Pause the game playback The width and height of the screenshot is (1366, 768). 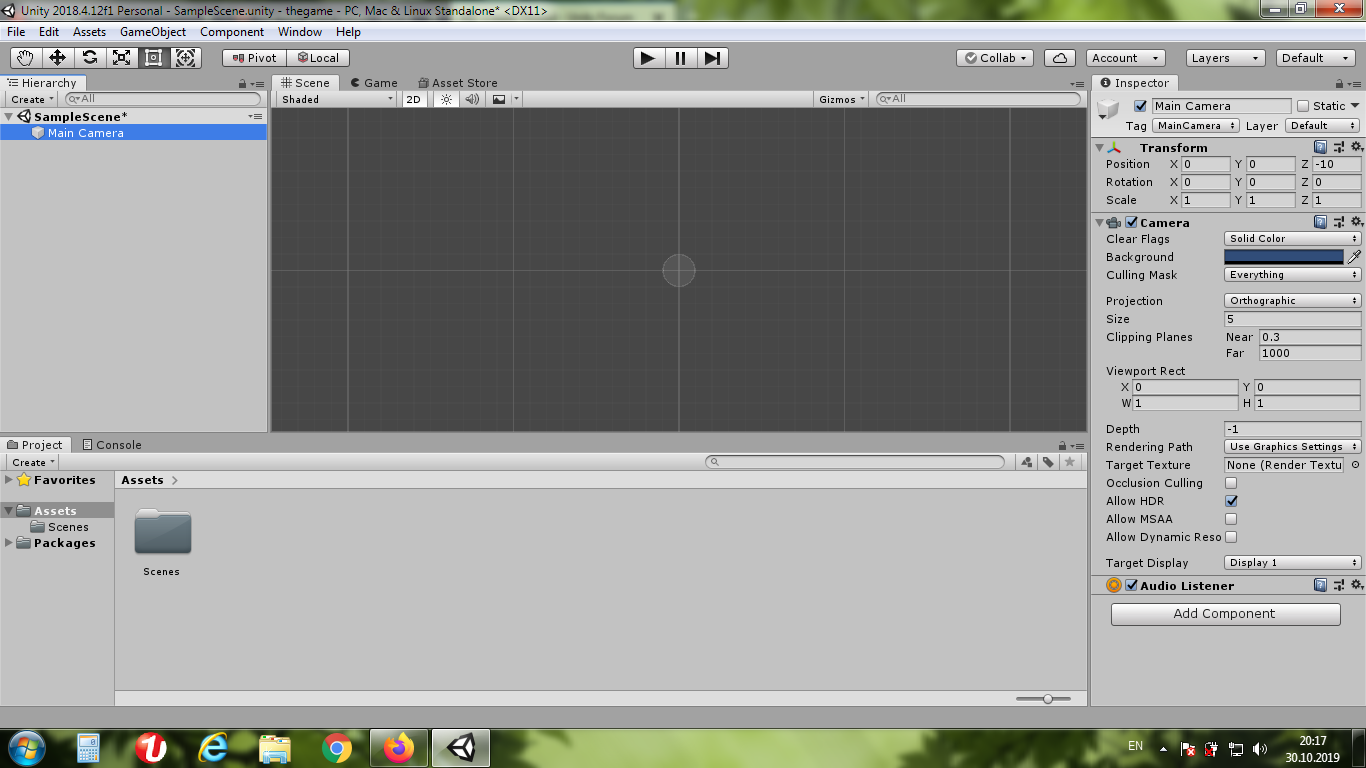pyautogui.click(x=680, y=58)
